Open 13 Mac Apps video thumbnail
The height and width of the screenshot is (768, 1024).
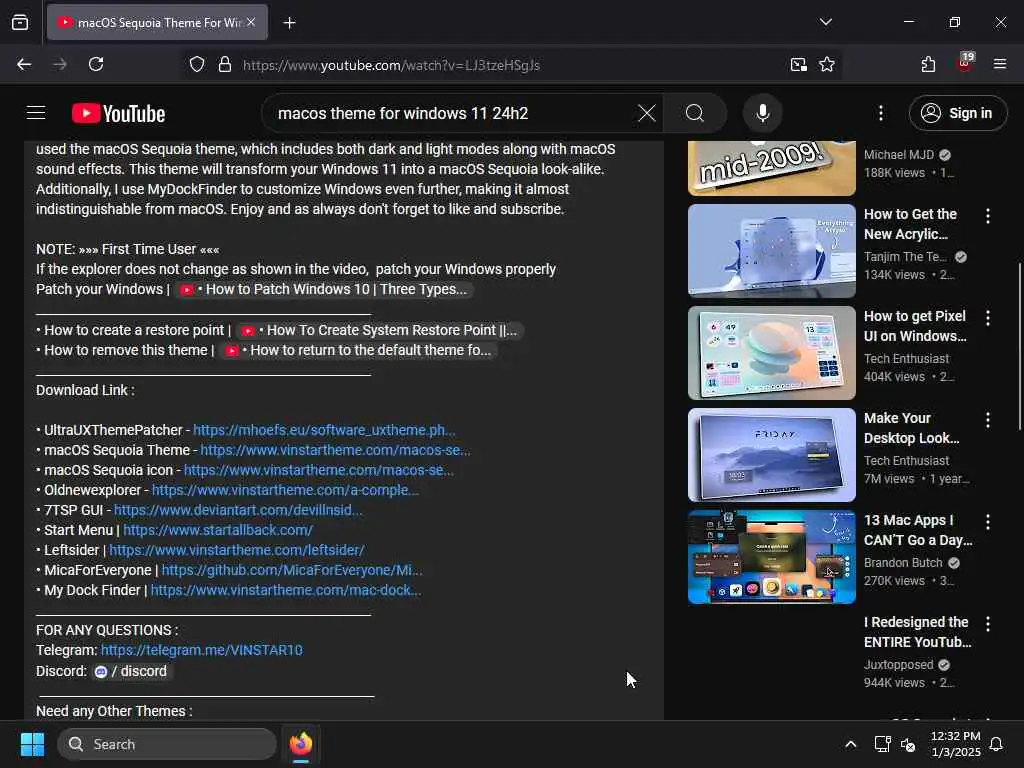[772, 557]
